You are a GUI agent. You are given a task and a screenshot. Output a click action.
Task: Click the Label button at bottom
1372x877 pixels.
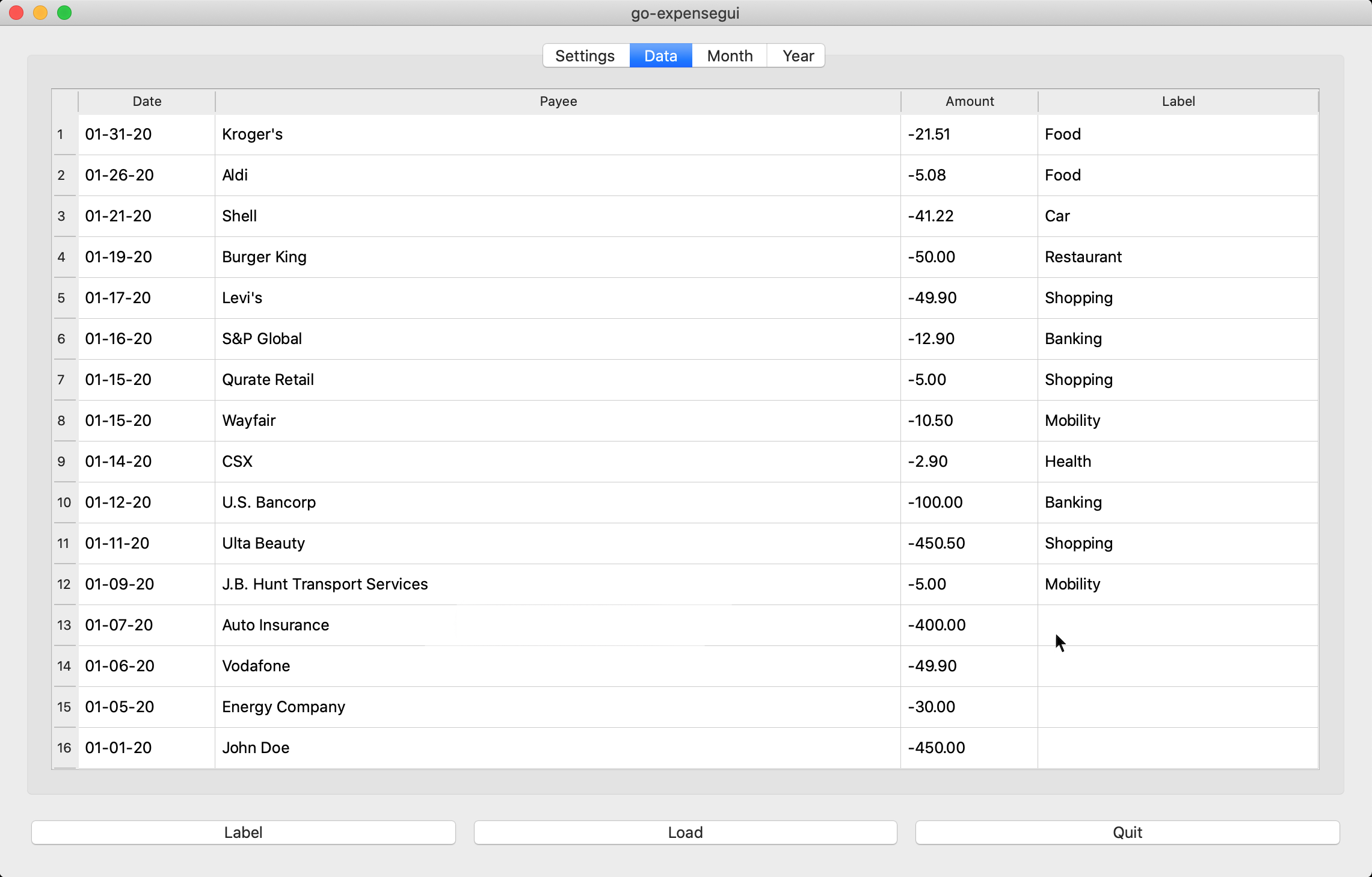coord(243,832)
